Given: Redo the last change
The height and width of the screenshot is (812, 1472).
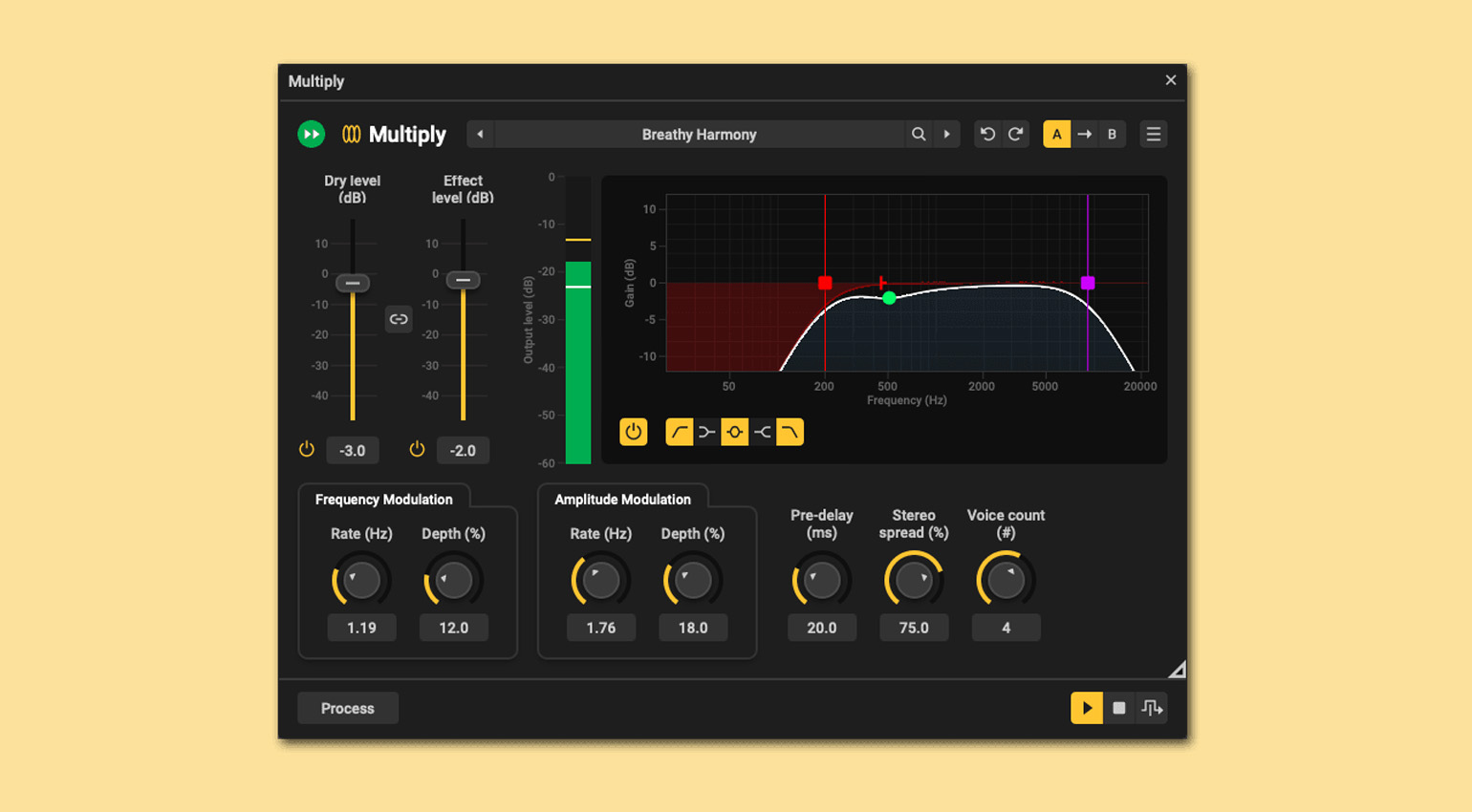Looking at the screenshot, I should click(1015, 135).
